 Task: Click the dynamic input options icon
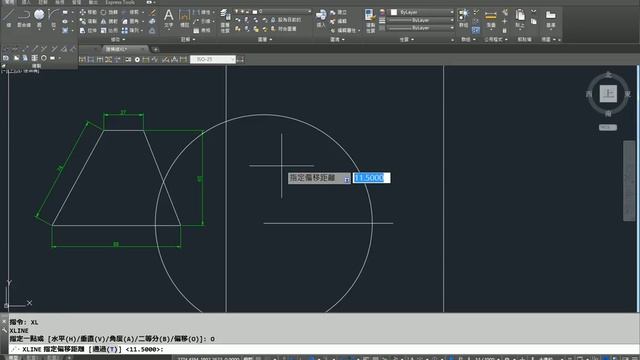(x=347, y=180)
